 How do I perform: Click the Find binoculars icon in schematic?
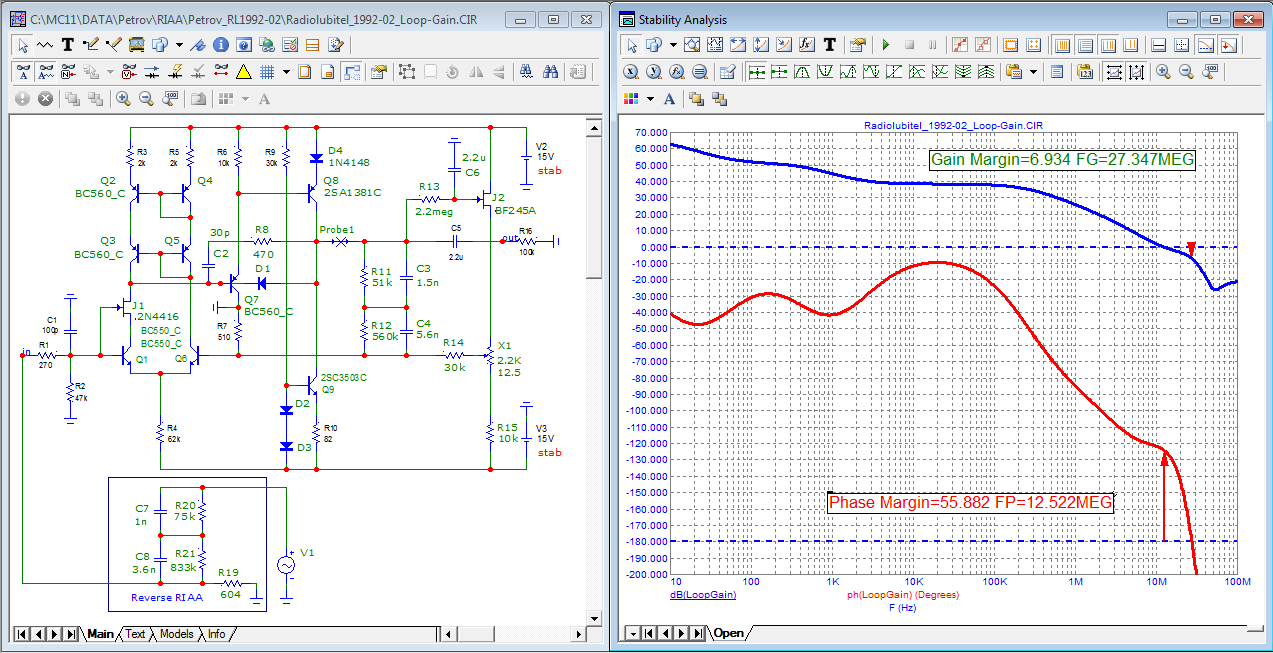[x=550, y=71]
